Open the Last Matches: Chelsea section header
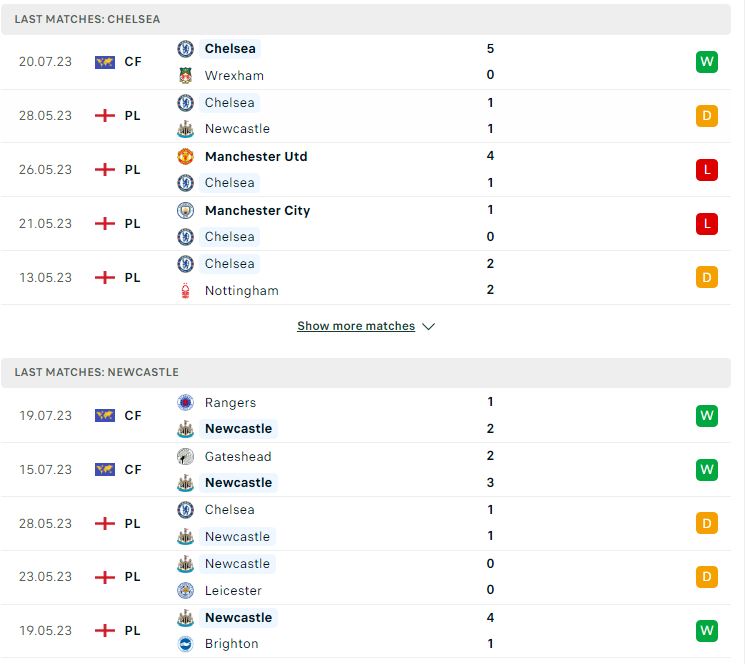Viewport: 745px width, 664px height. point(366,19)
